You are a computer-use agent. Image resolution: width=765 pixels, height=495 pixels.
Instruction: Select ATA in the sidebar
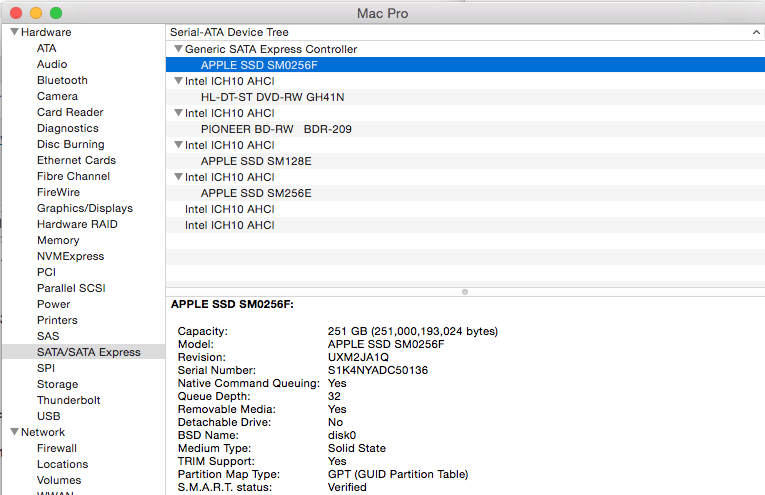click(x=46, y=48)
